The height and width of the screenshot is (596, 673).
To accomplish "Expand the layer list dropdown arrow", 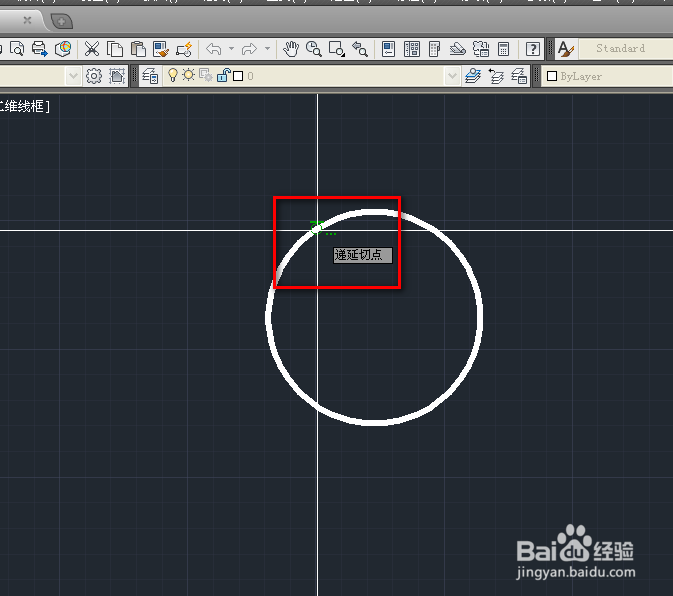I will [452, 76].
